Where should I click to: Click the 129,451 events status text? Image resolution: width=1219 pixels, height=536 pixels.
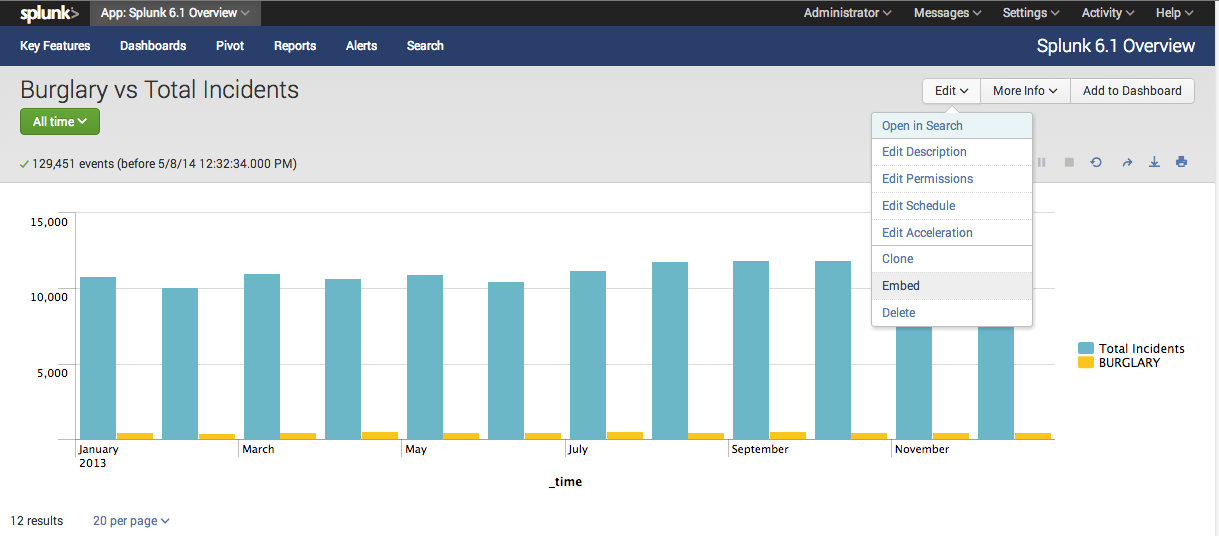[x=164, y=164]
